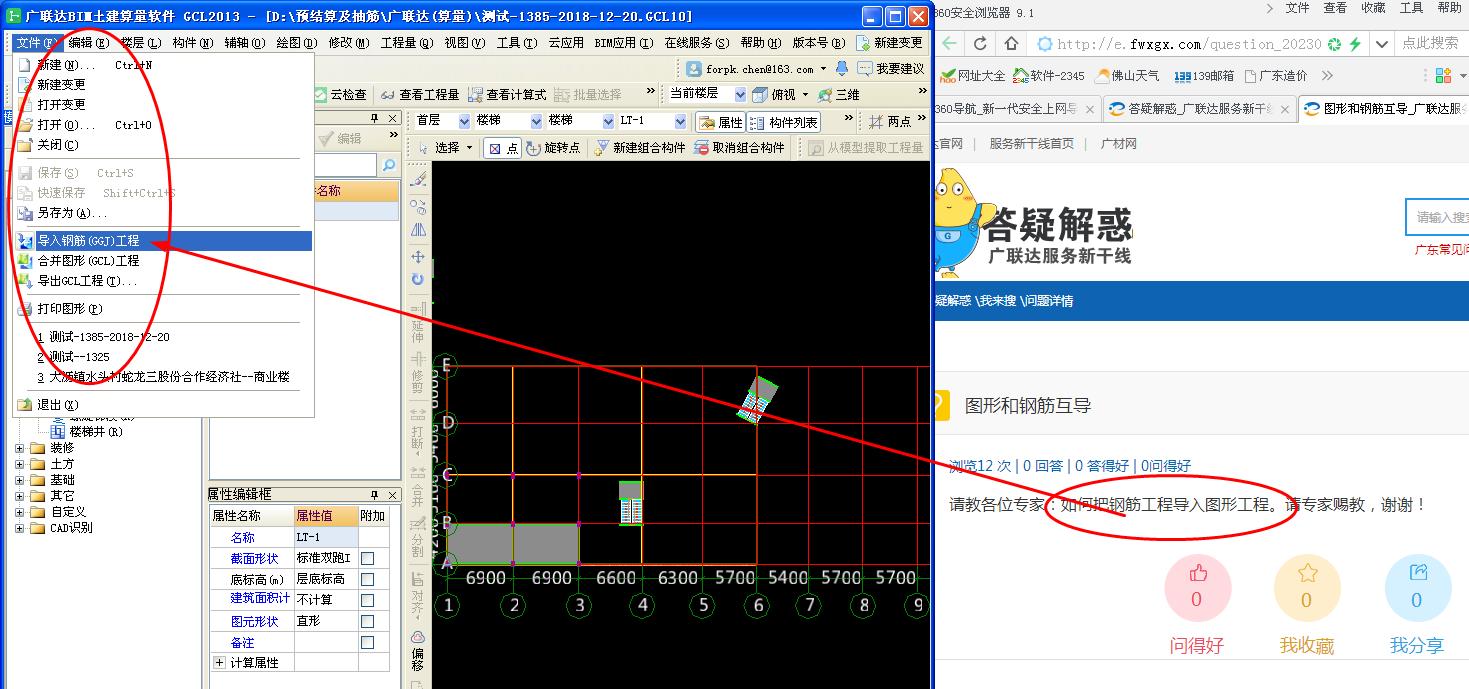
Task: Open the 选择 tool dropdown
Action: click(468, 148)
